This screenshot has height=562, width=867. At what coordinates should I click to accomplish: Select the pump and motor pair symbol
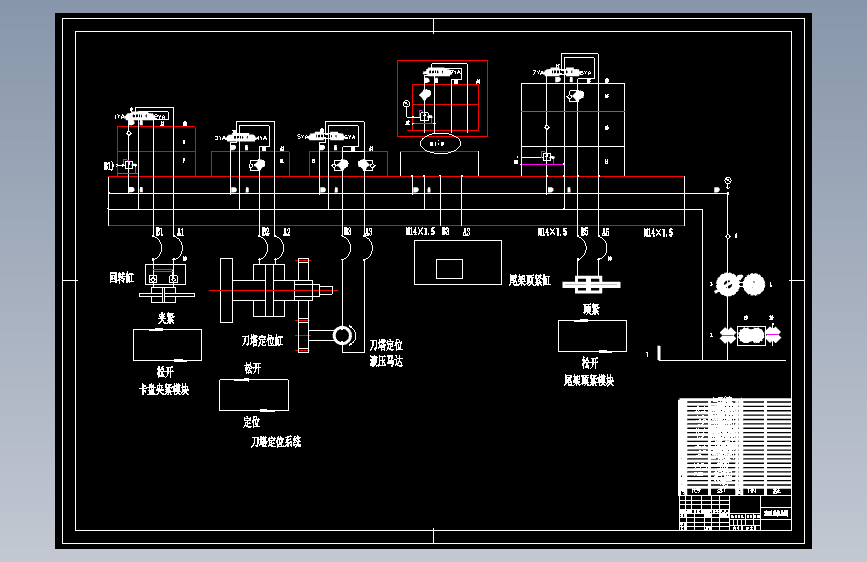click(x=740, y=284)
